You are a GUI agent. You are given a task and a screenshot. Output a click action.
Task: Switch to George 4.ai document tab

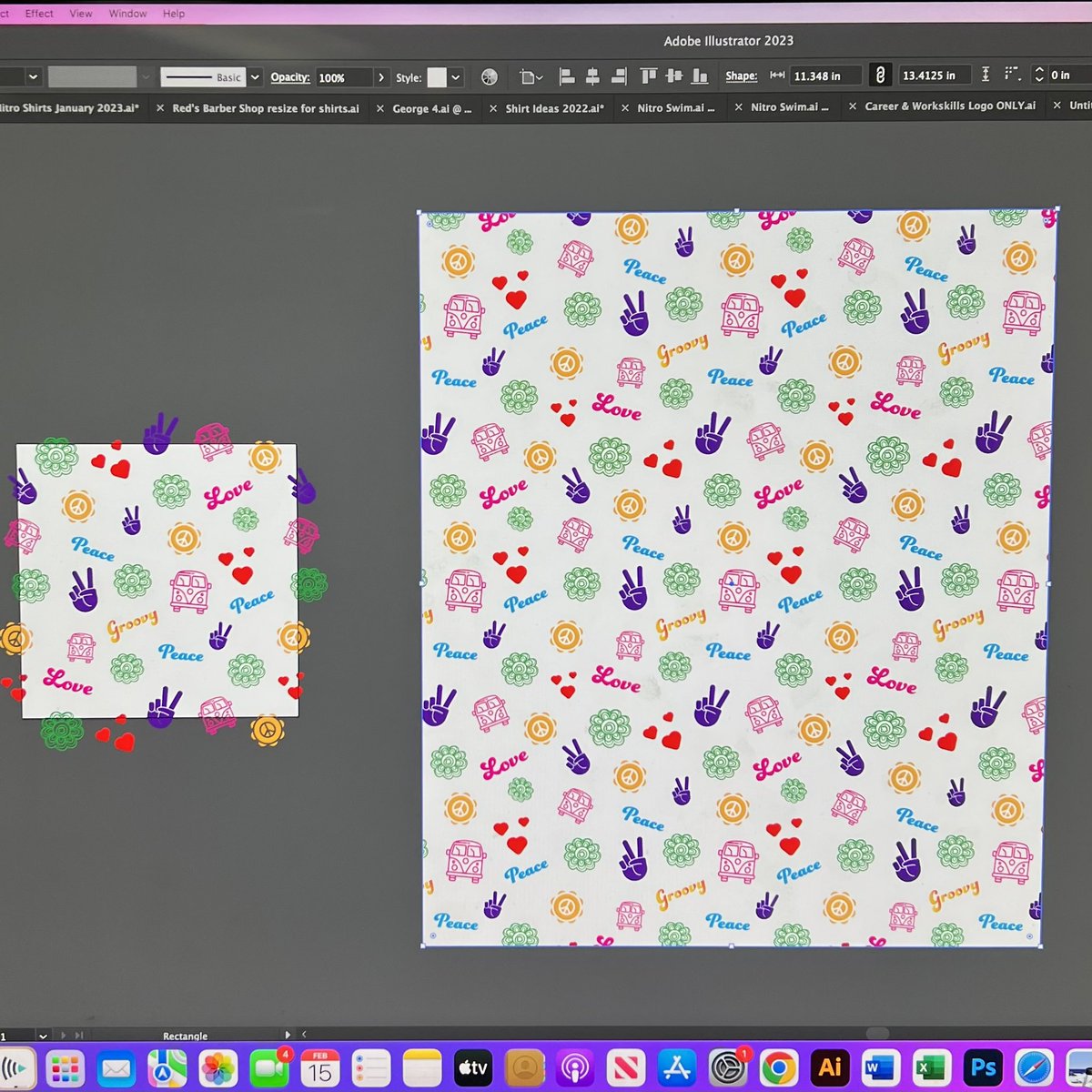(432, 107)
